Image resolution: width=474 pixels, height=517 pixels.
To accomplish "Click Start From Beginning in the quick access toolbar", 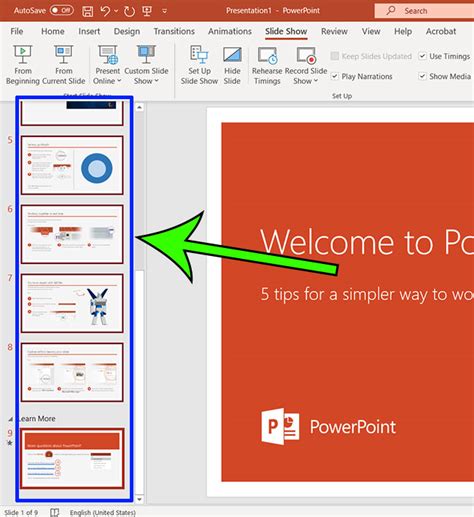I will point(147,11).
